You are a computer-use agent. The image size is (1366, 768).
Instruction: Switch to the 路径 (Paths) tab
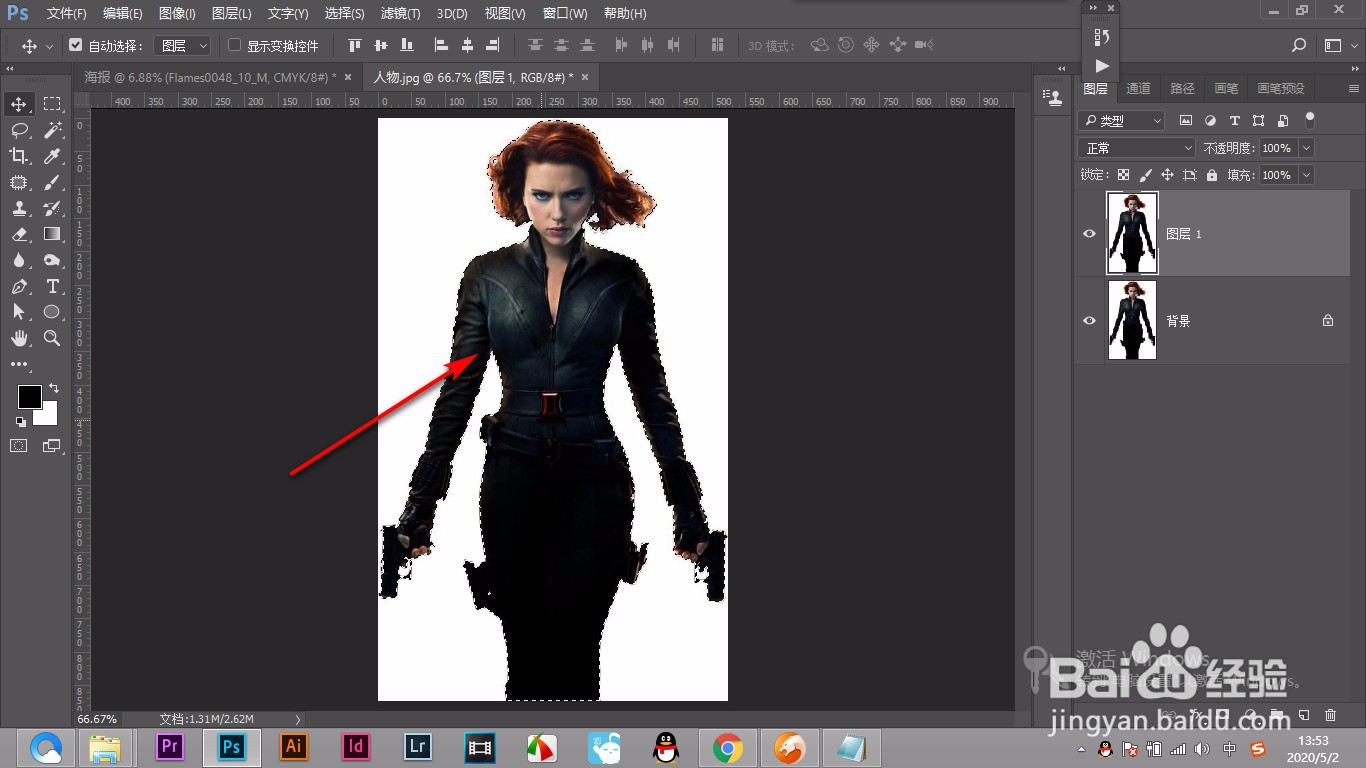click(1183, 88)
